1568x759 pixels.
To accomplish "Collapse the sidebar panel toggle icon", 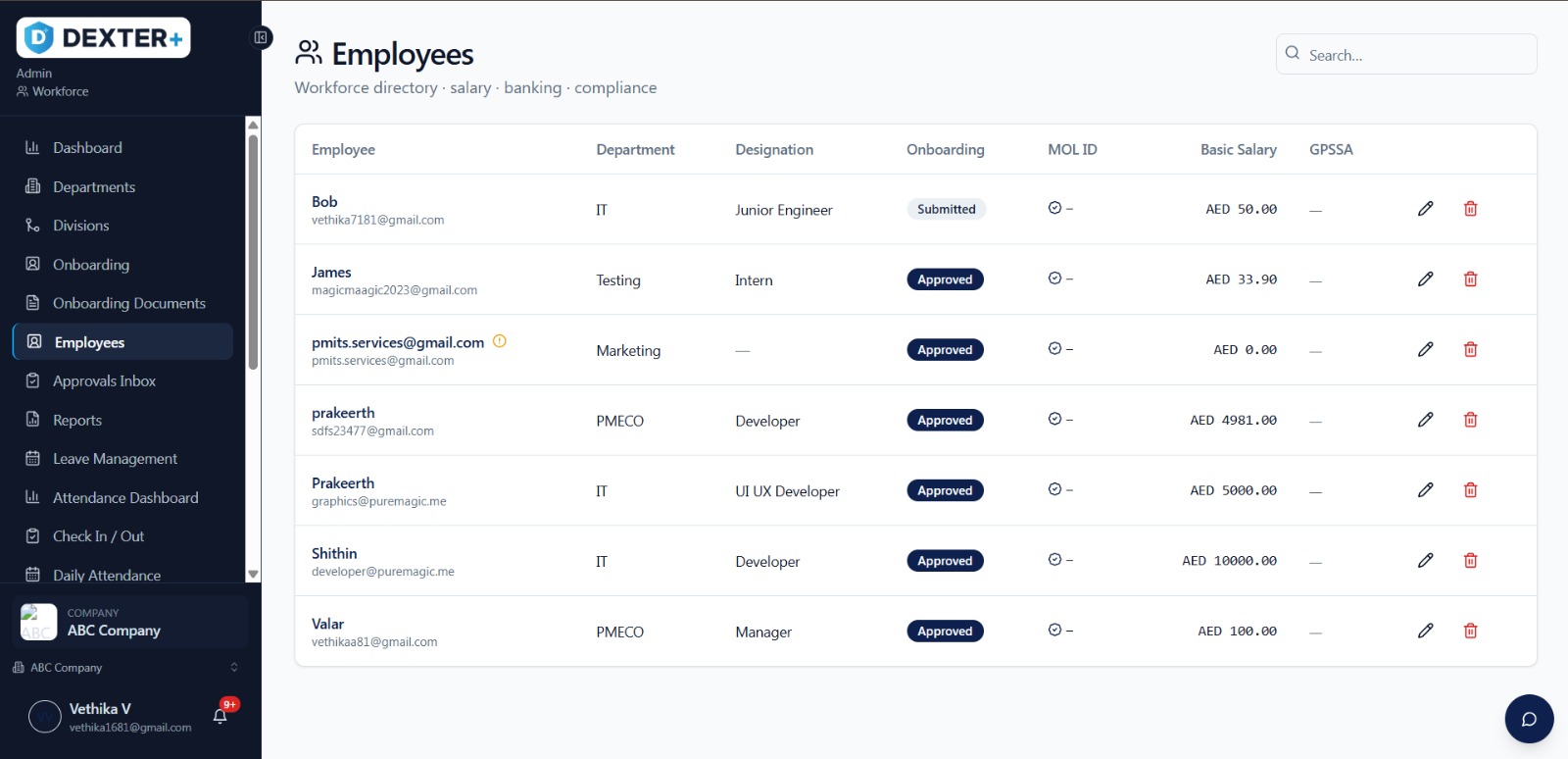I will click(x=261, y=37).
